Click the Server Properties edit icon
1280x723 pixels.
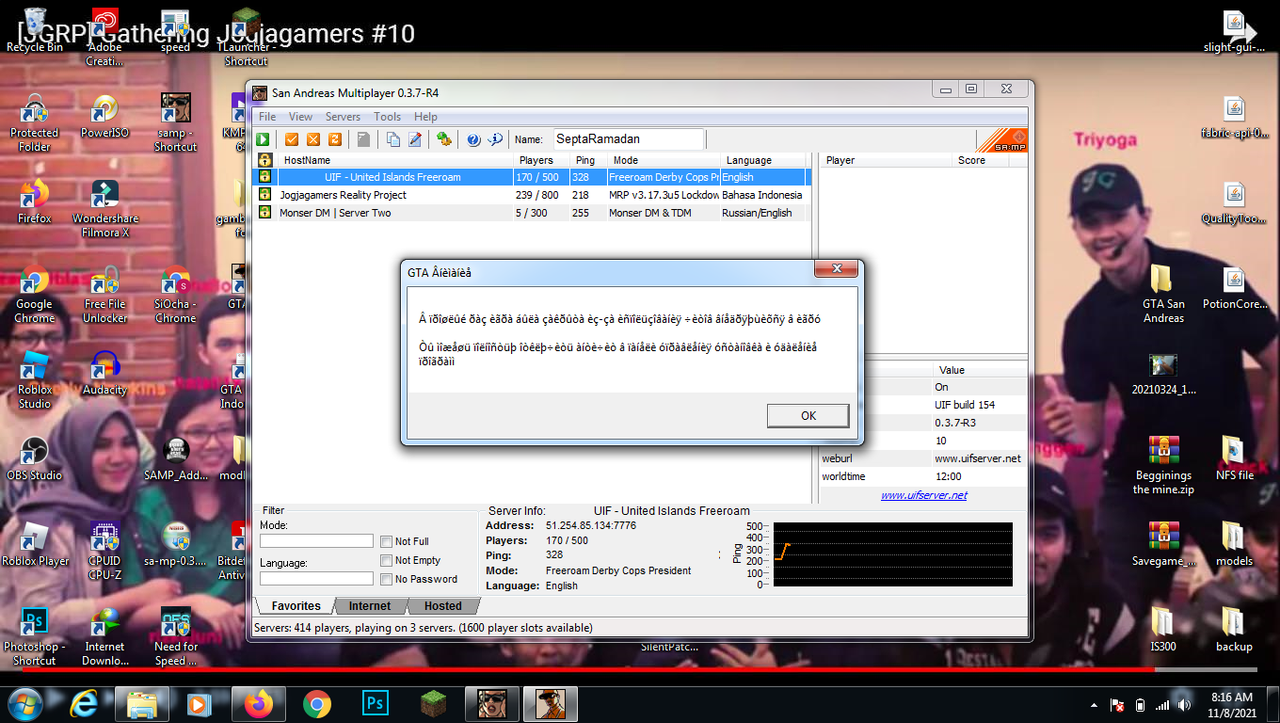coord(414,140)
